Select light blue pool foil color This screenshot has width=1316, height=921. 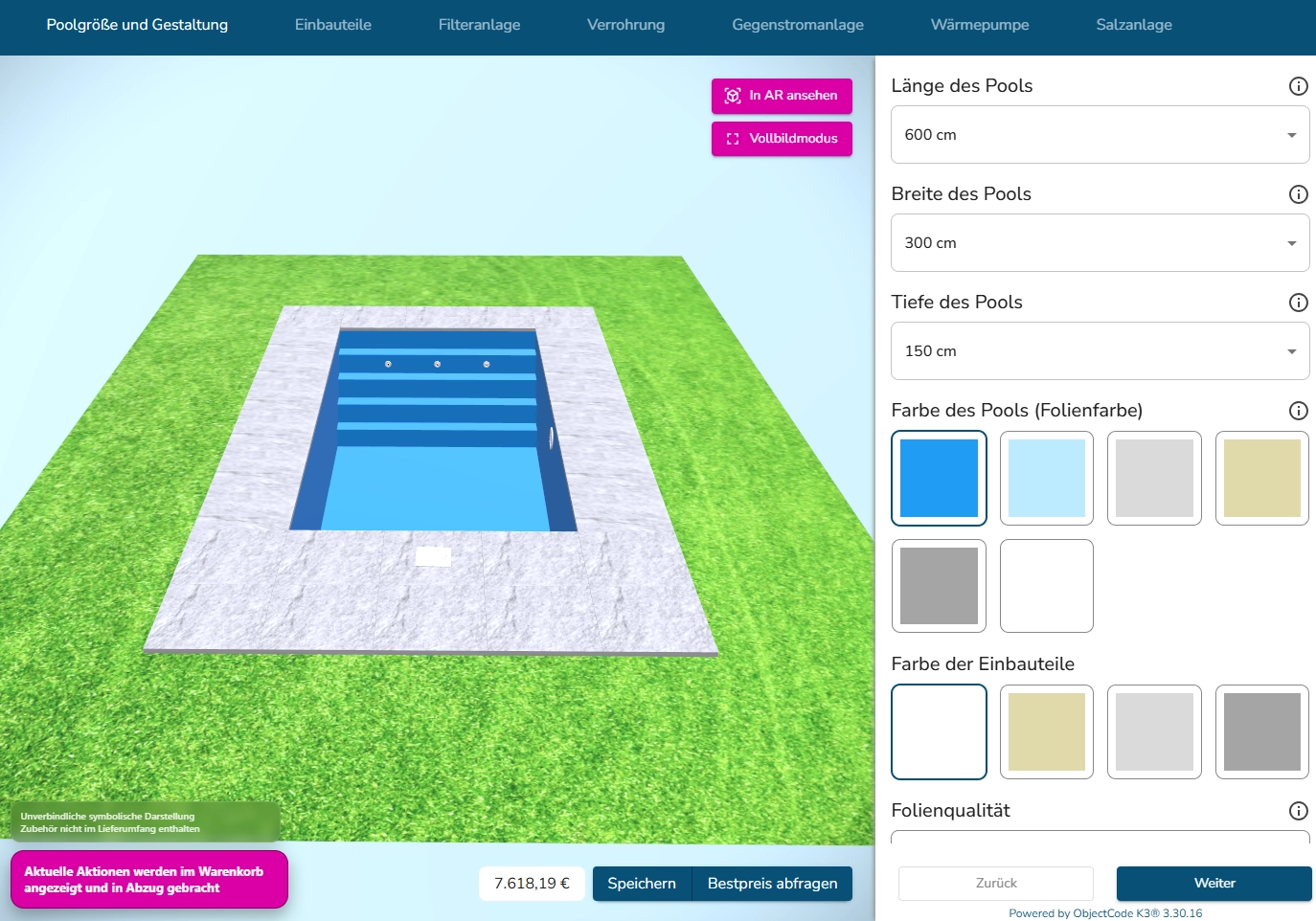click(1046, 478)
